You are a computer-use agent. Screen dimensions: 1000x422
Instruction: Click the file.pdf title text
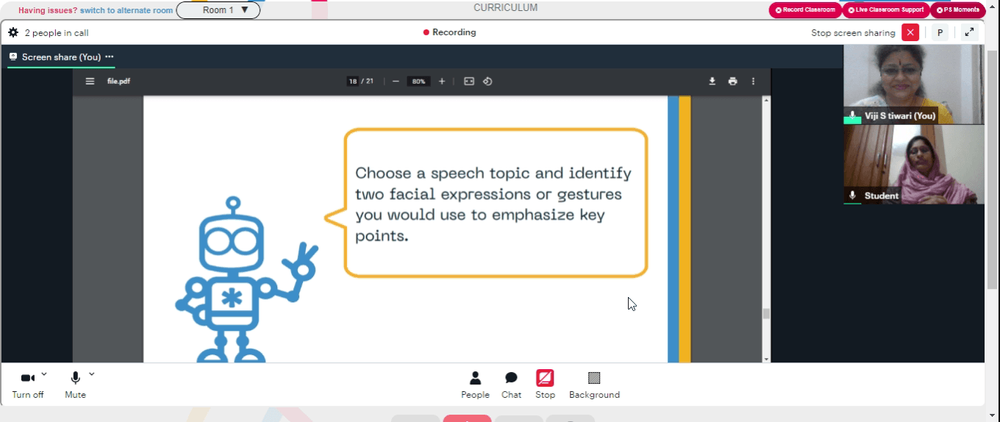click(x=119, y=82)
